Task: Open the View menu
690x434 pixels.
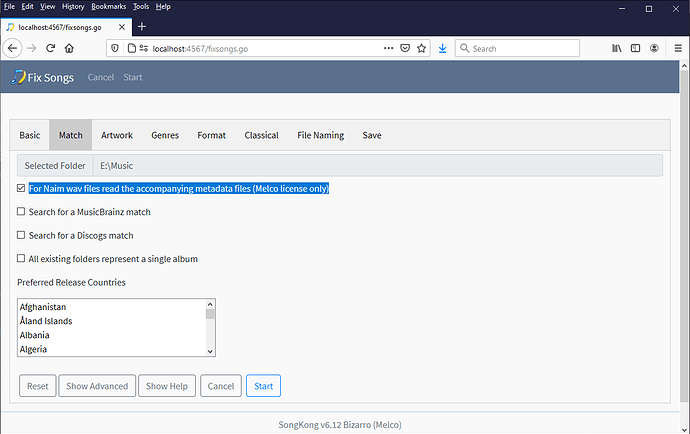Action: click(48, 7)
